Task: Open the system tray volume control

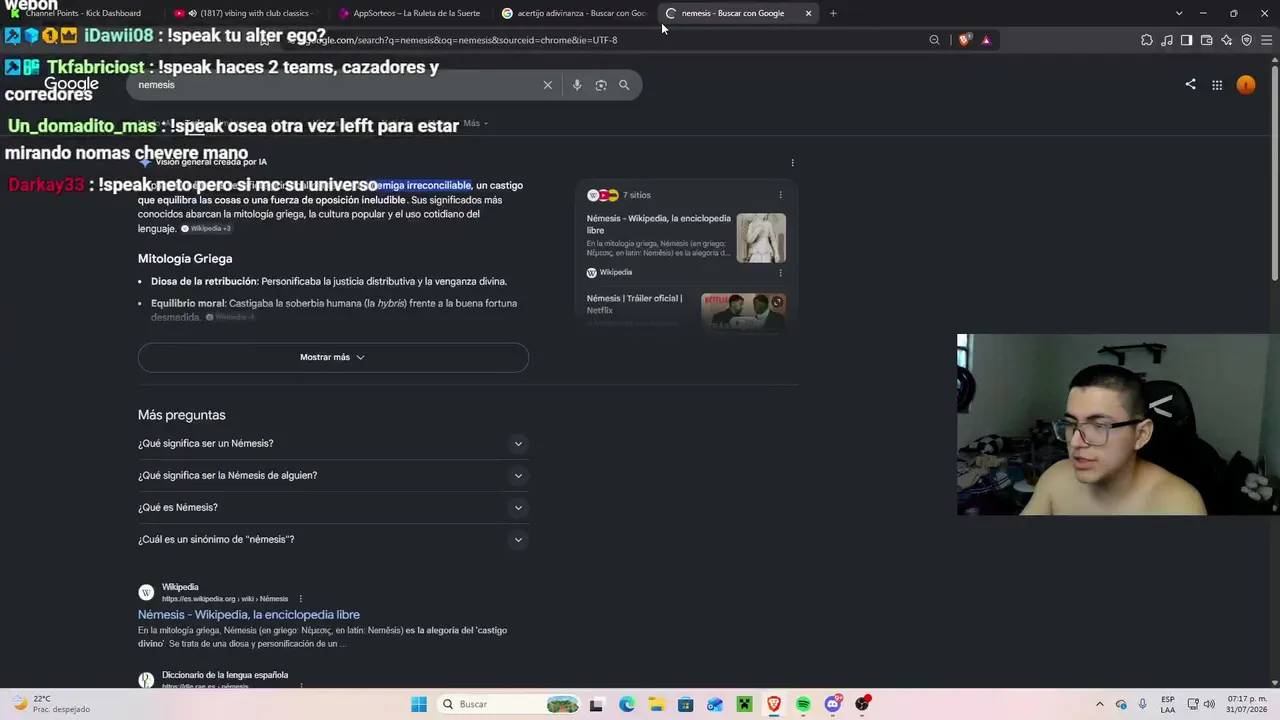Action: click(x=1208, y=704)
